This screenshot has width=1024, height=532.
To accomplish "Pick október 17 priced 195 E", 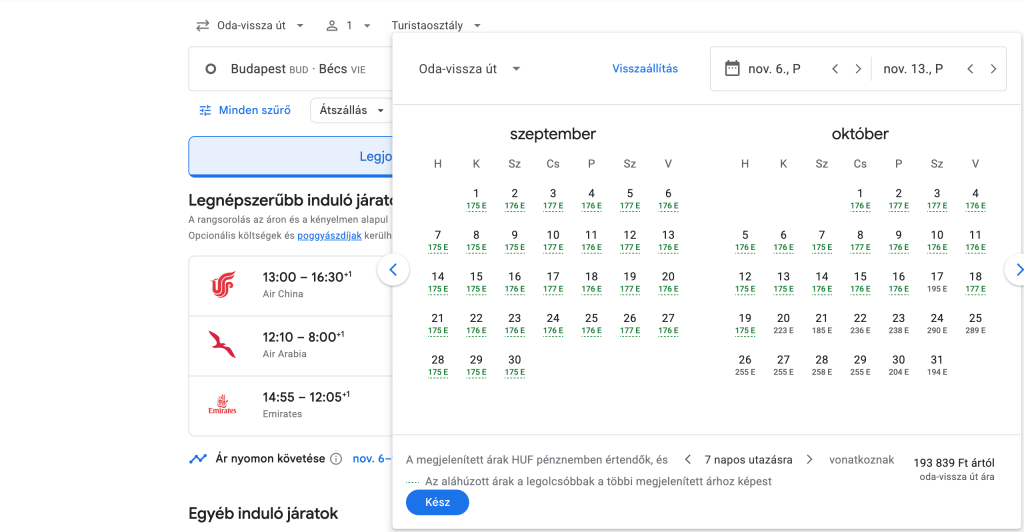I will (937, 283).
